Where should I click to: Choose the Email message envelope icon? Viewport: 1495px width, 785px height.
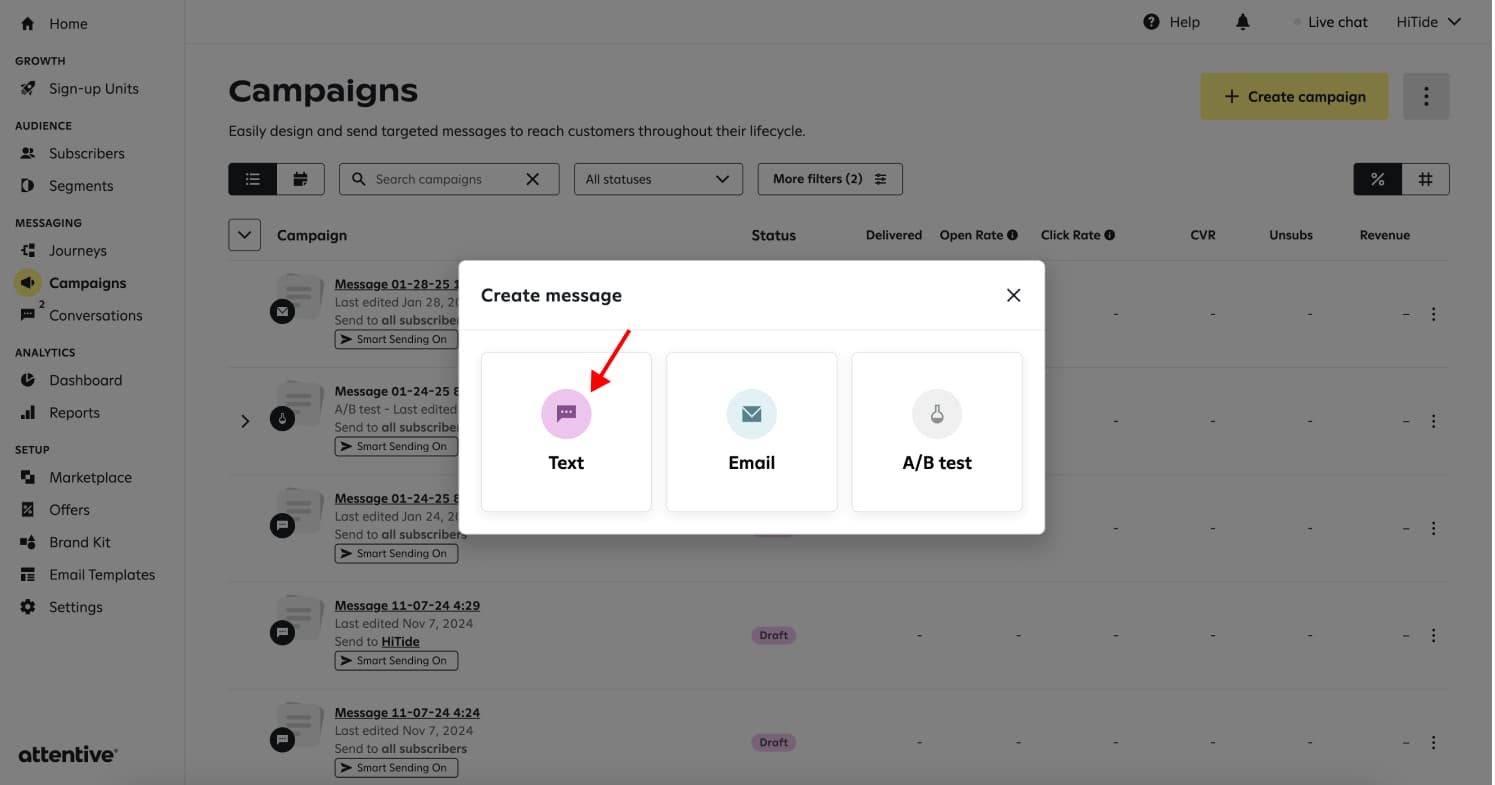coord(751,414)
